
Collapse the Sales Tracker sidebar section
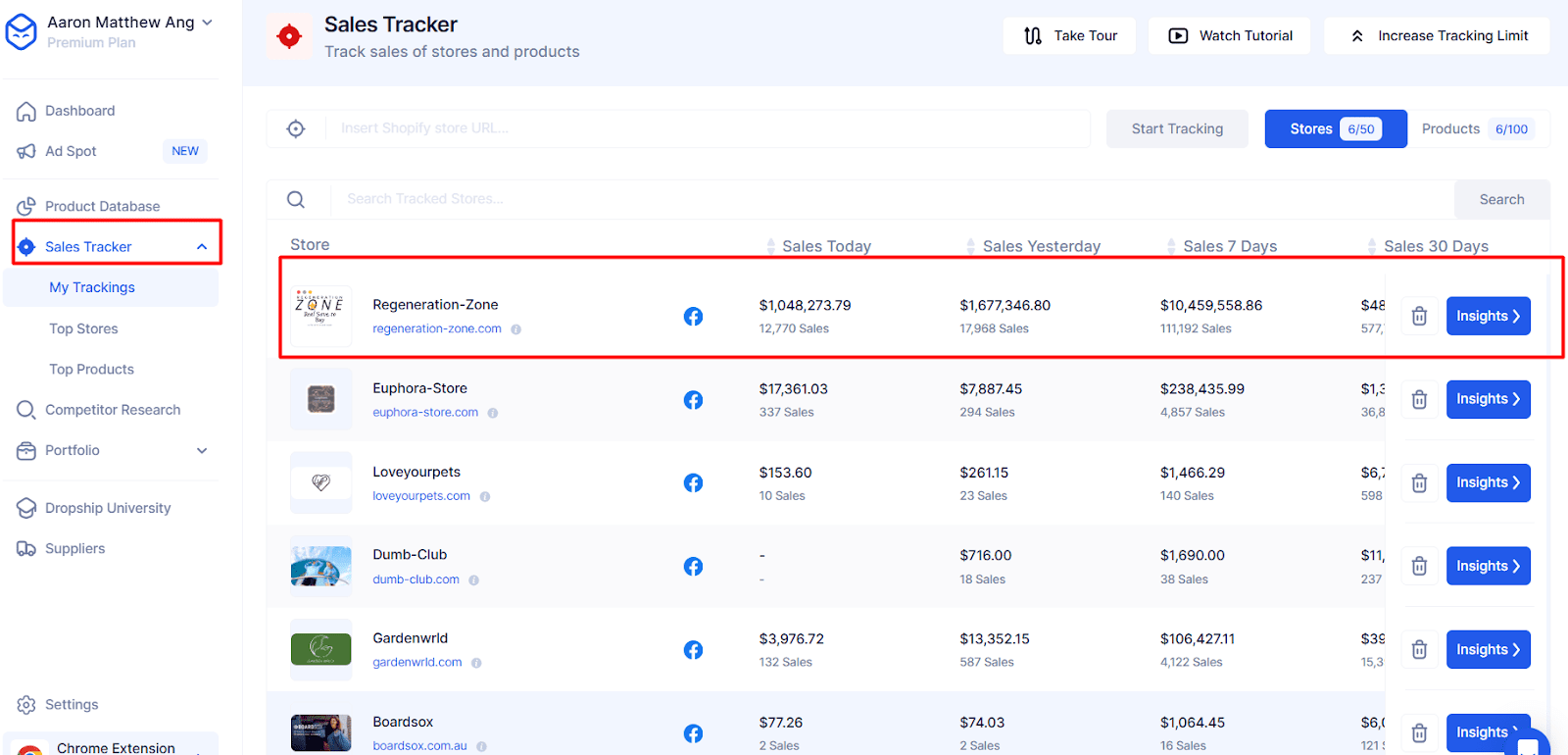(x=202, y=247)
